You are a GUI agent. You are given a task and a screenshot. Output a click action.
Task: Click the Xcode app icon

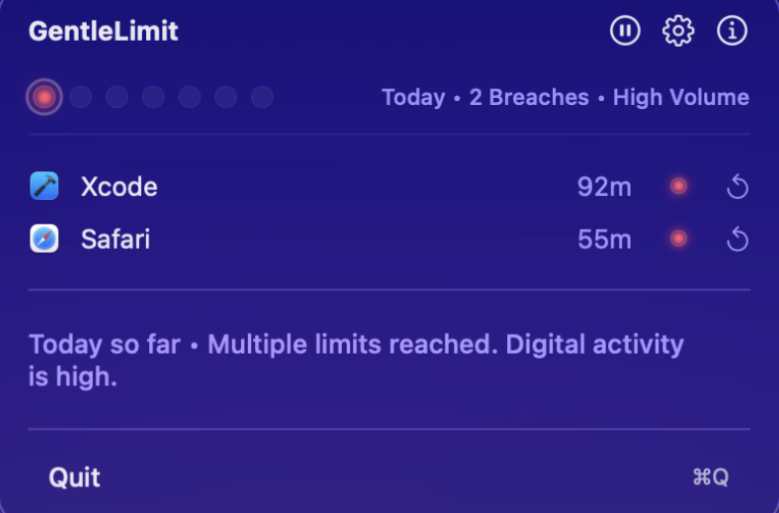[44, 186]
